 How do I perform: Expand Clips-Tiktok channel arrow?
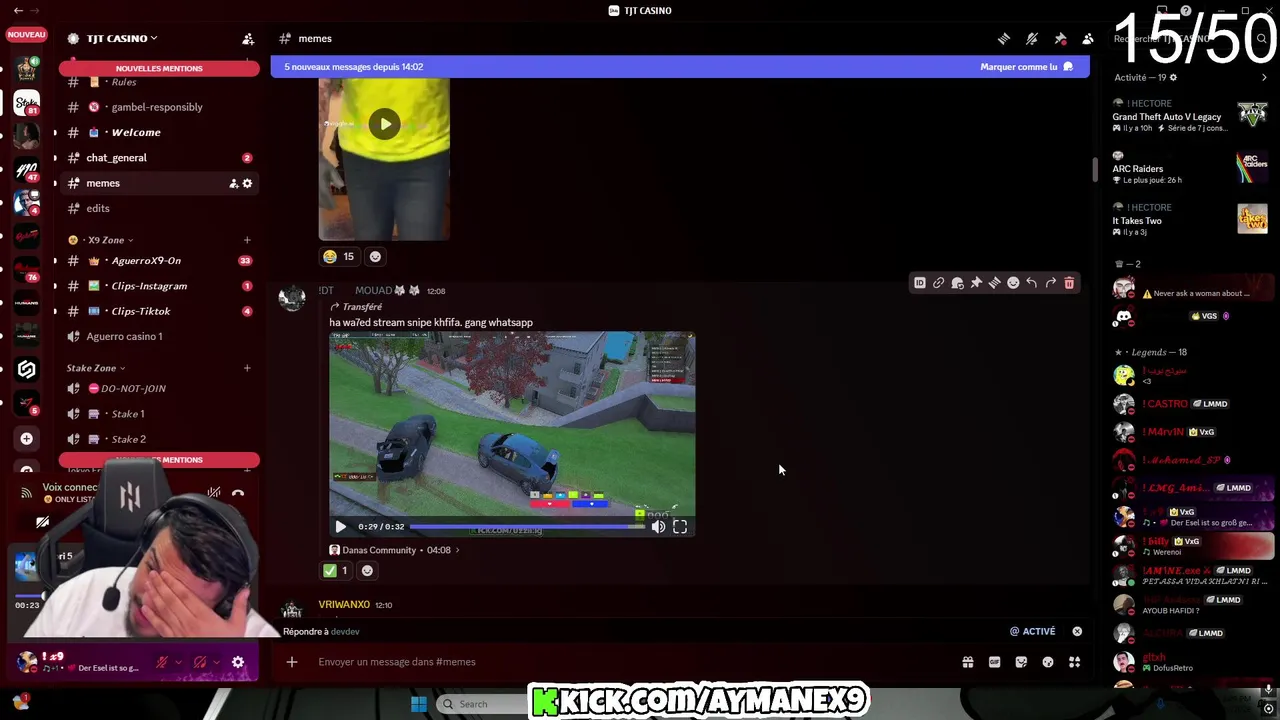55,311
